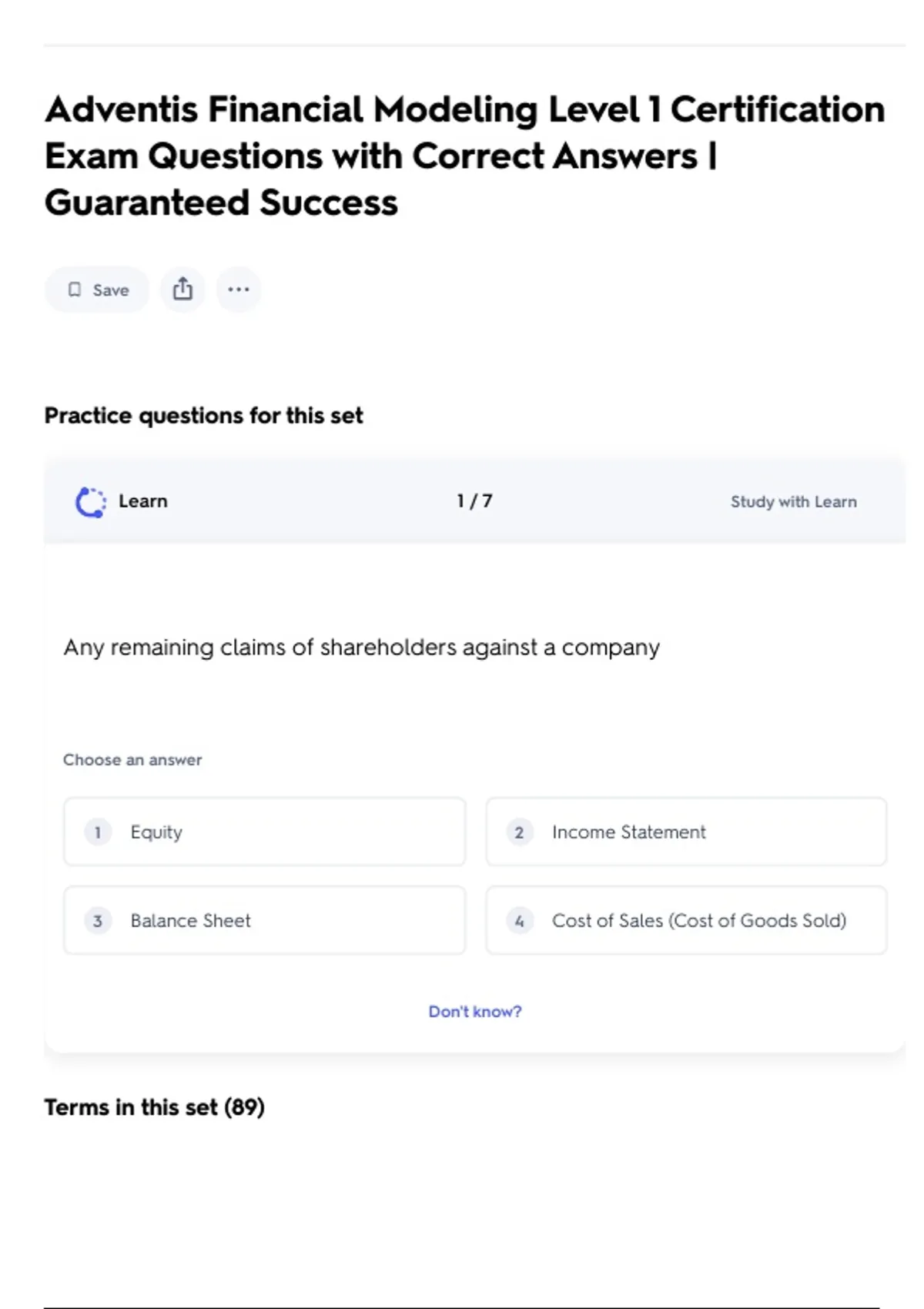Screen dimensions: 924x1309
Task: Click the circular Learn mode icon
Action: click(x=90, y=502)
